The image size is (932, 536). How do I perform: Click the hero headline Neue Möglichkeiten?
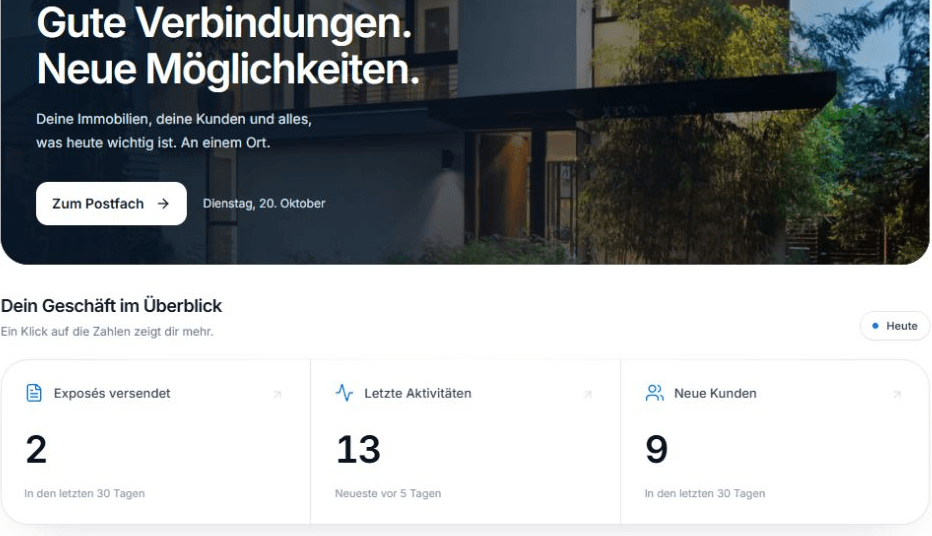228,70
